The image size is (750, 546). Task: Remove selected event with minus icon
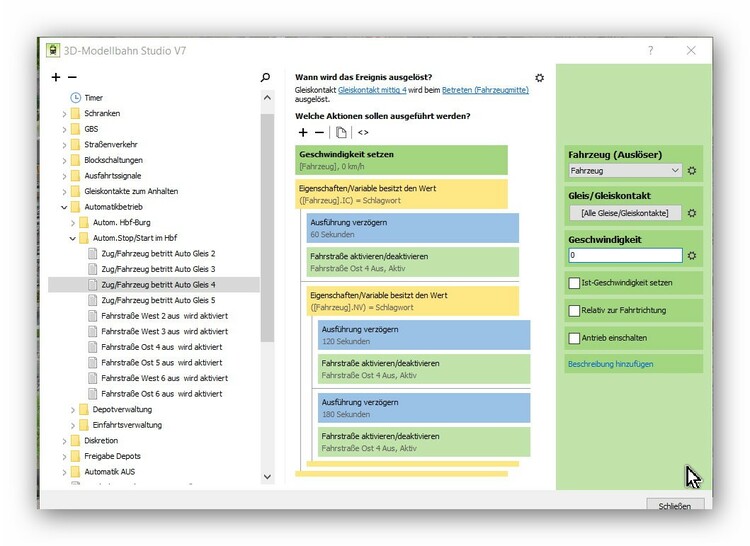(72, 77)
